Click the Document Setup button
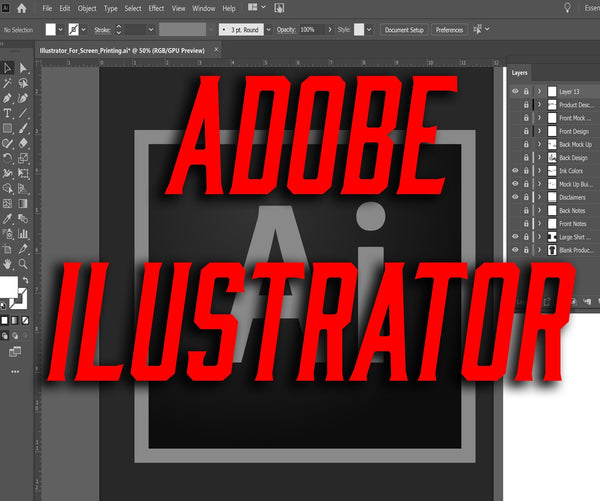600x501 pixels. point(404,30)
